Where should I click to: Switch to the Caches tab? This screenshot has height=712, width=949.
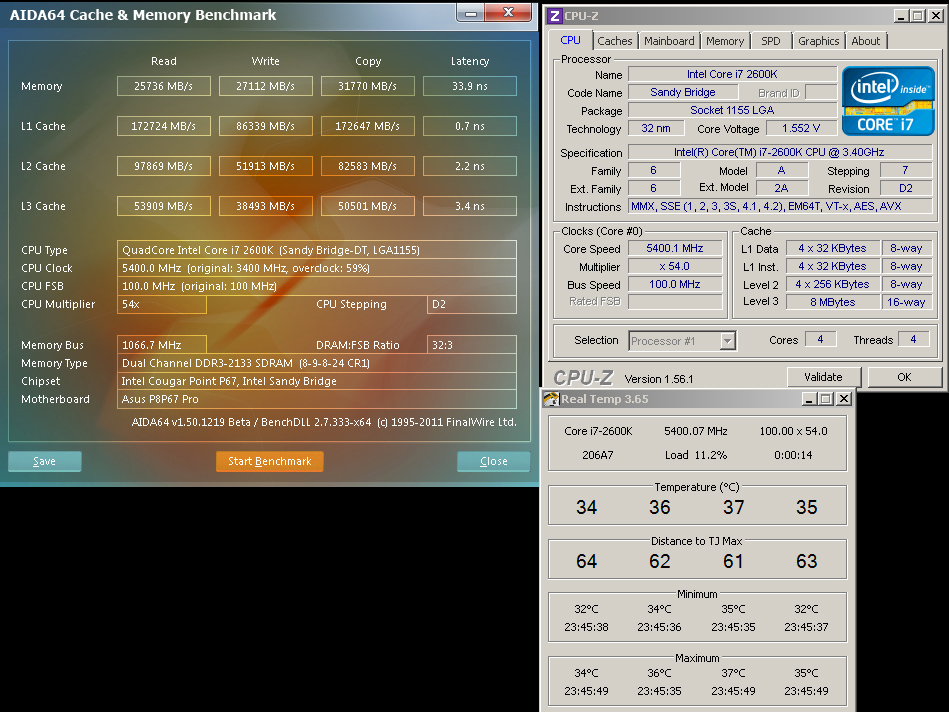(614, 41)
